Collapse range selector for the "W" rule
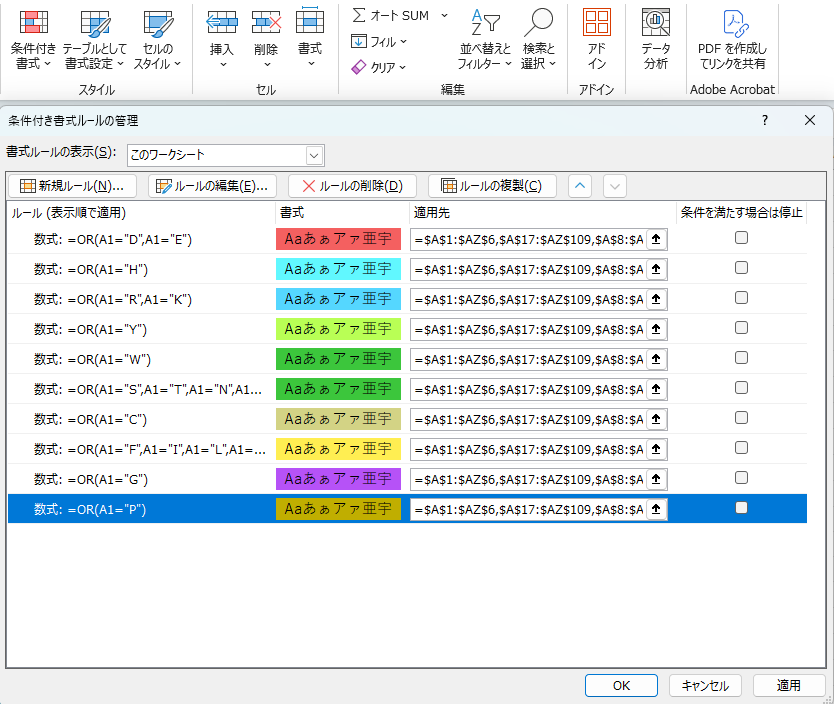 pos(656,359)
